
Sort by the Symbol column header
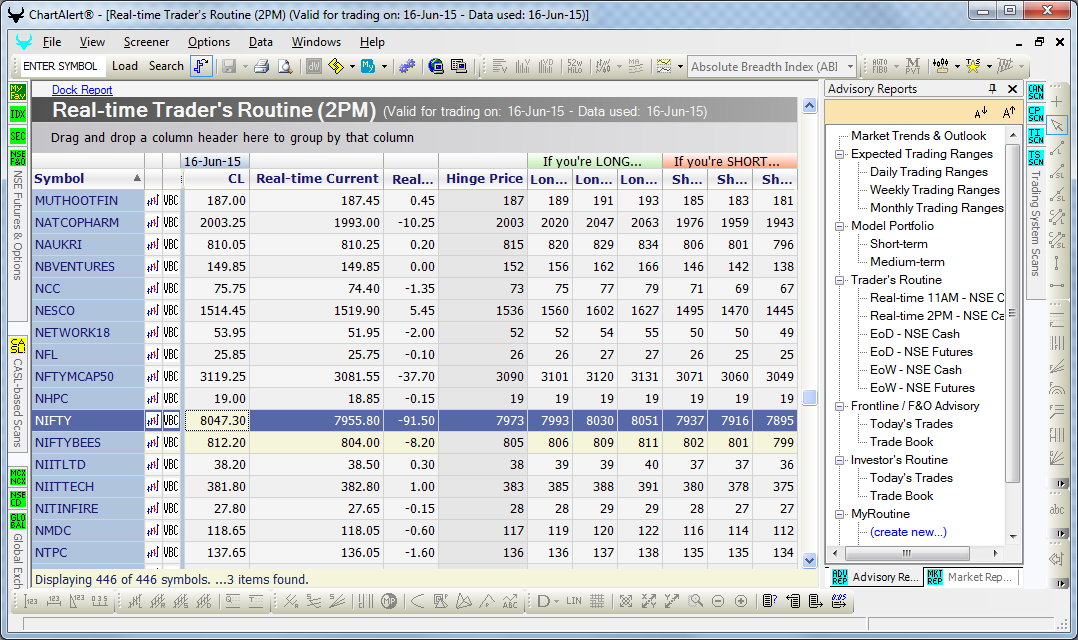click(87, 179)
